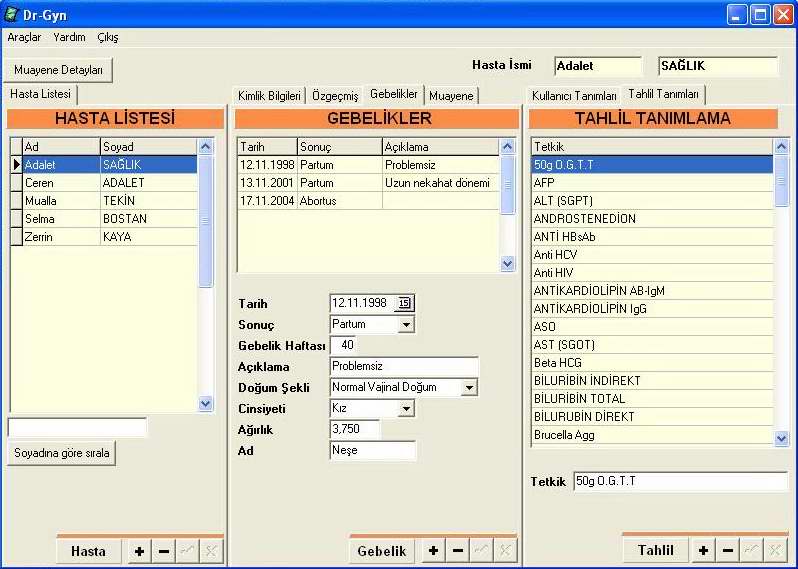The image size is (798, 569).
Task: Add a new patient with Hasta plus icon
Action: (139, 551)
